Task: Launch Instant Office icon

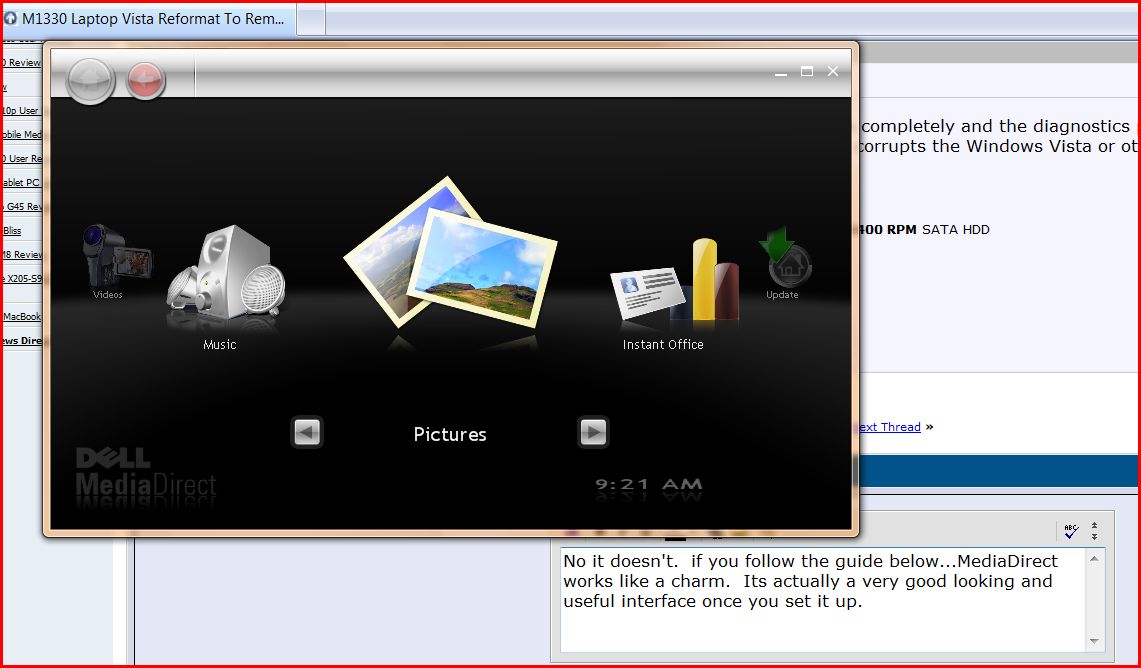Action: point(675,280)
